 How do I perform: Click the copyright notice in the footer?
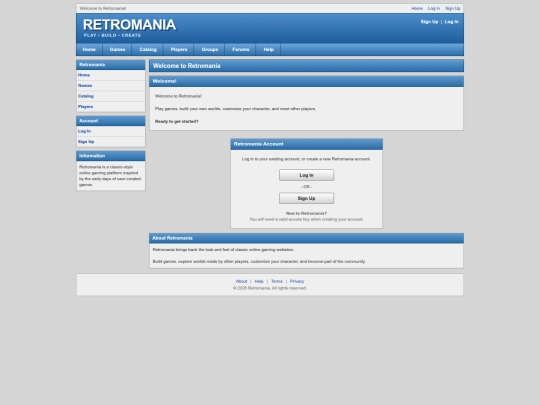[x=270, y=288]
